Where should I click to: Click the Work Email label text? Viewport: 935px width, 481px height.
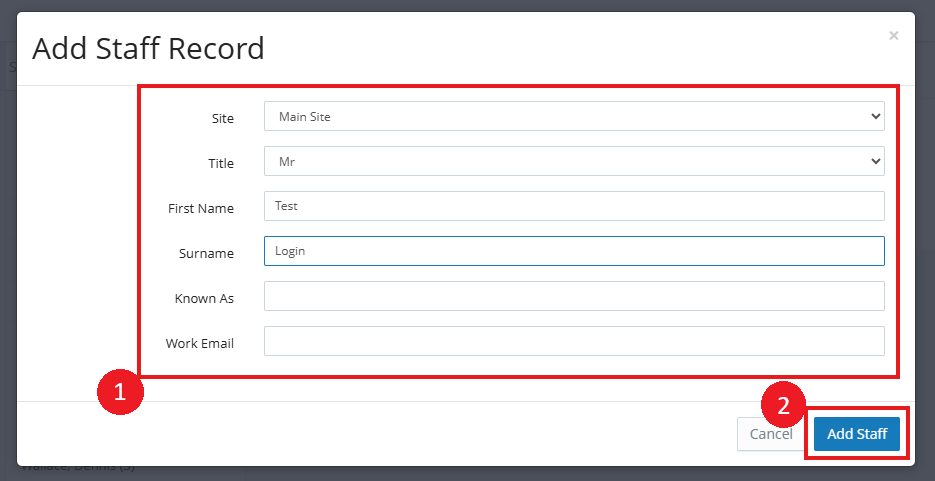(200, 344)
